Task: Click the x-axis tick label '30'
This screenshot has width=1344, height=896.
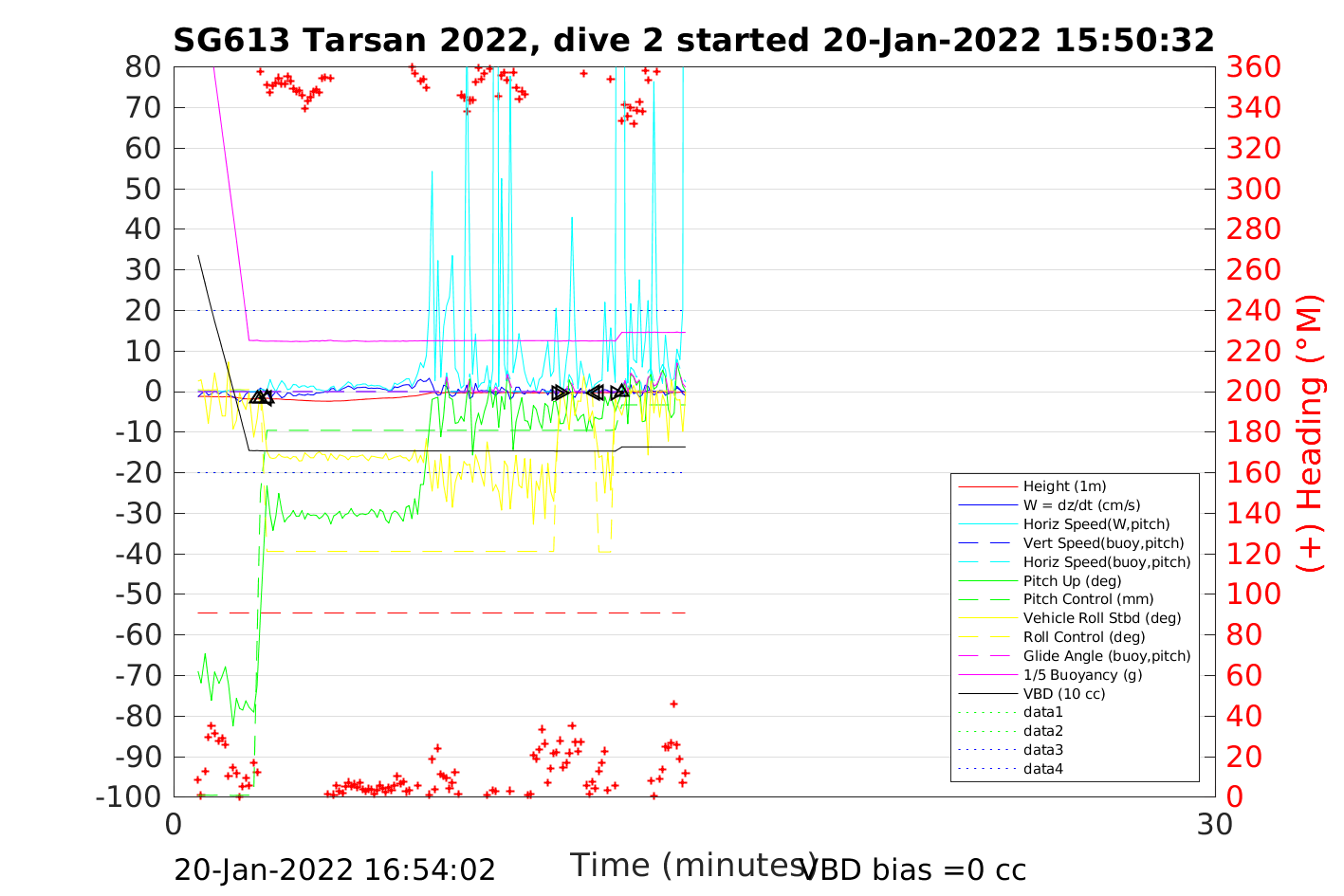Action: pos(1215,824)
